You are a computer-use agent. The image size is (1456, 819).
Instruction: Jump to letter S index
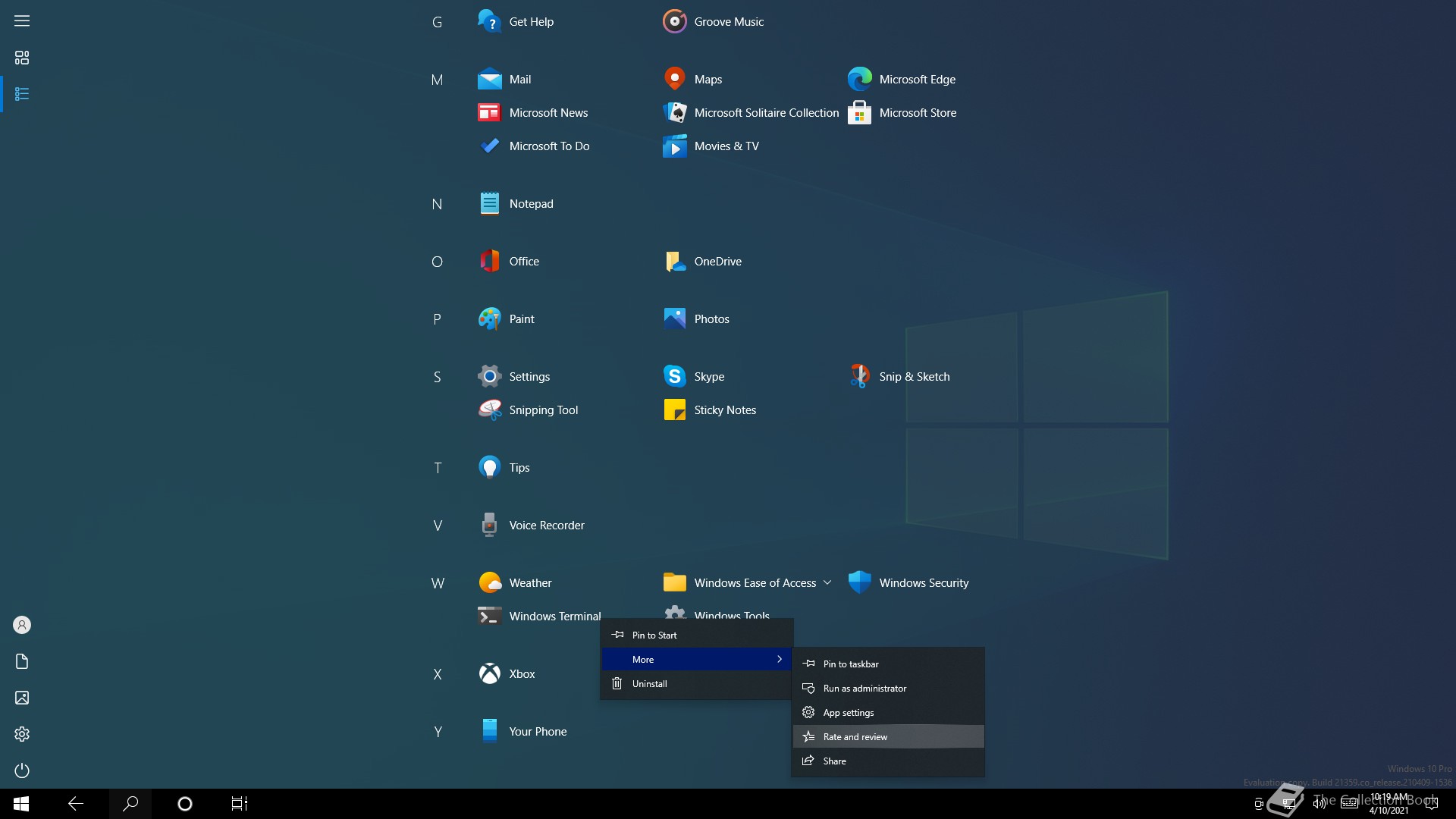437,377
